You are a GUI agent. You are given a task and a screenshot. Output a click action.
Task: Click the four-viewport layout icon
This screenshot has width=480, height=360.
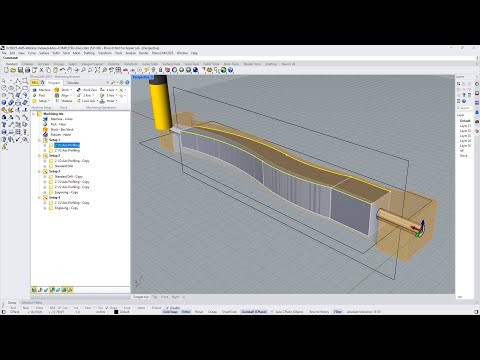[x=118, y=70]
